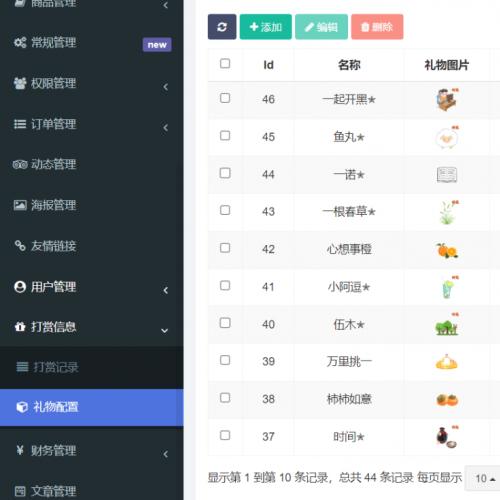Open the gift image thumbnail for 心想事橙
This screenshot has height=500, width=500.
[447, 250]
